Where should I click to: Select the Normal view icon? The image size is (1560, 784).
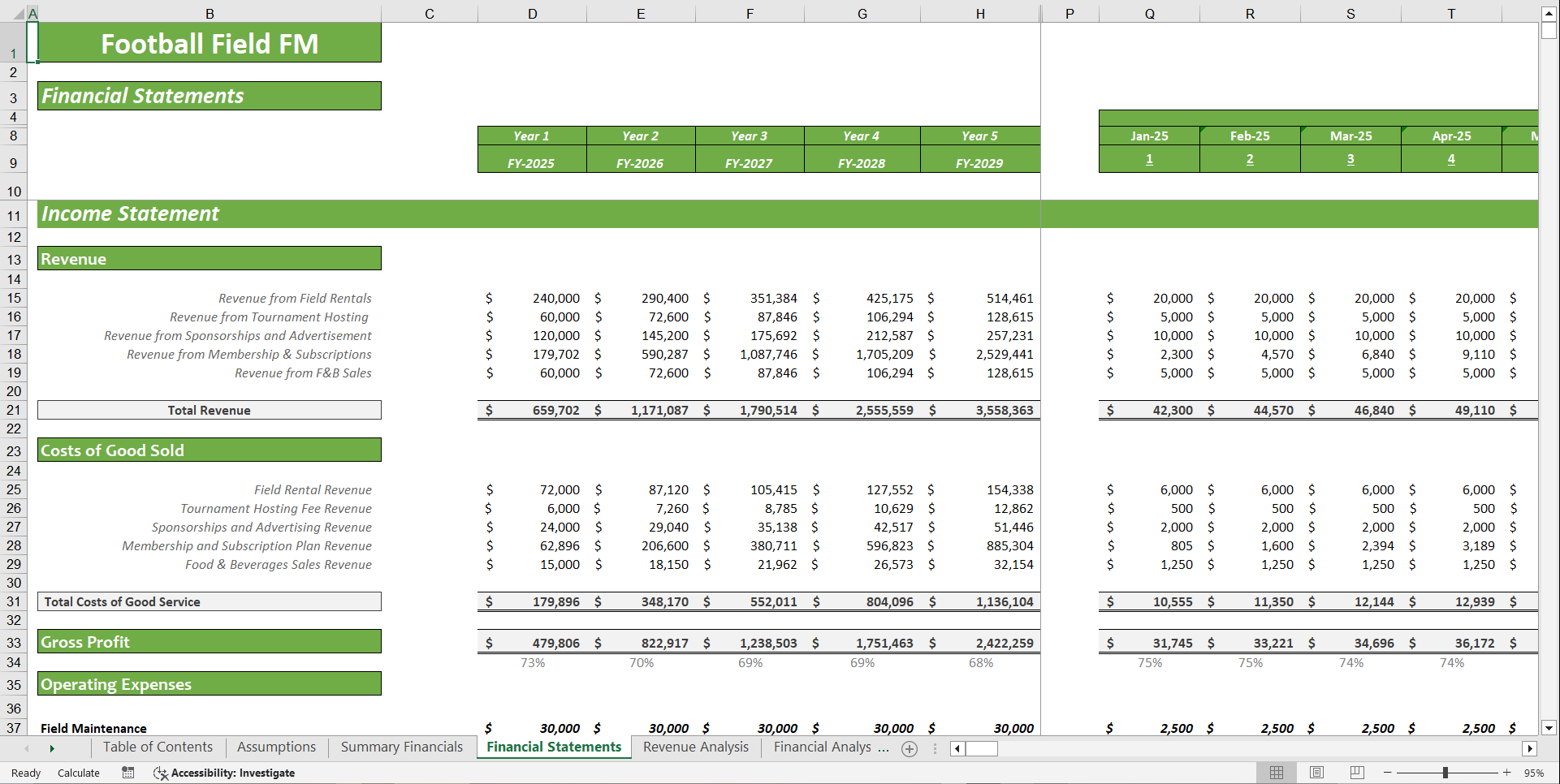[1277, 773]
